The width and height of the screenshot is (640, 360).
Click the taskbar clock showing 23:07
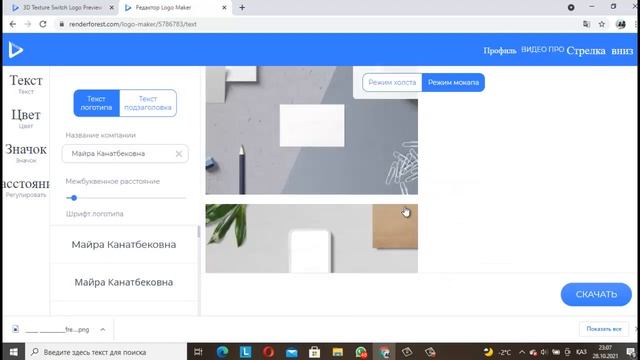(605, 352)
